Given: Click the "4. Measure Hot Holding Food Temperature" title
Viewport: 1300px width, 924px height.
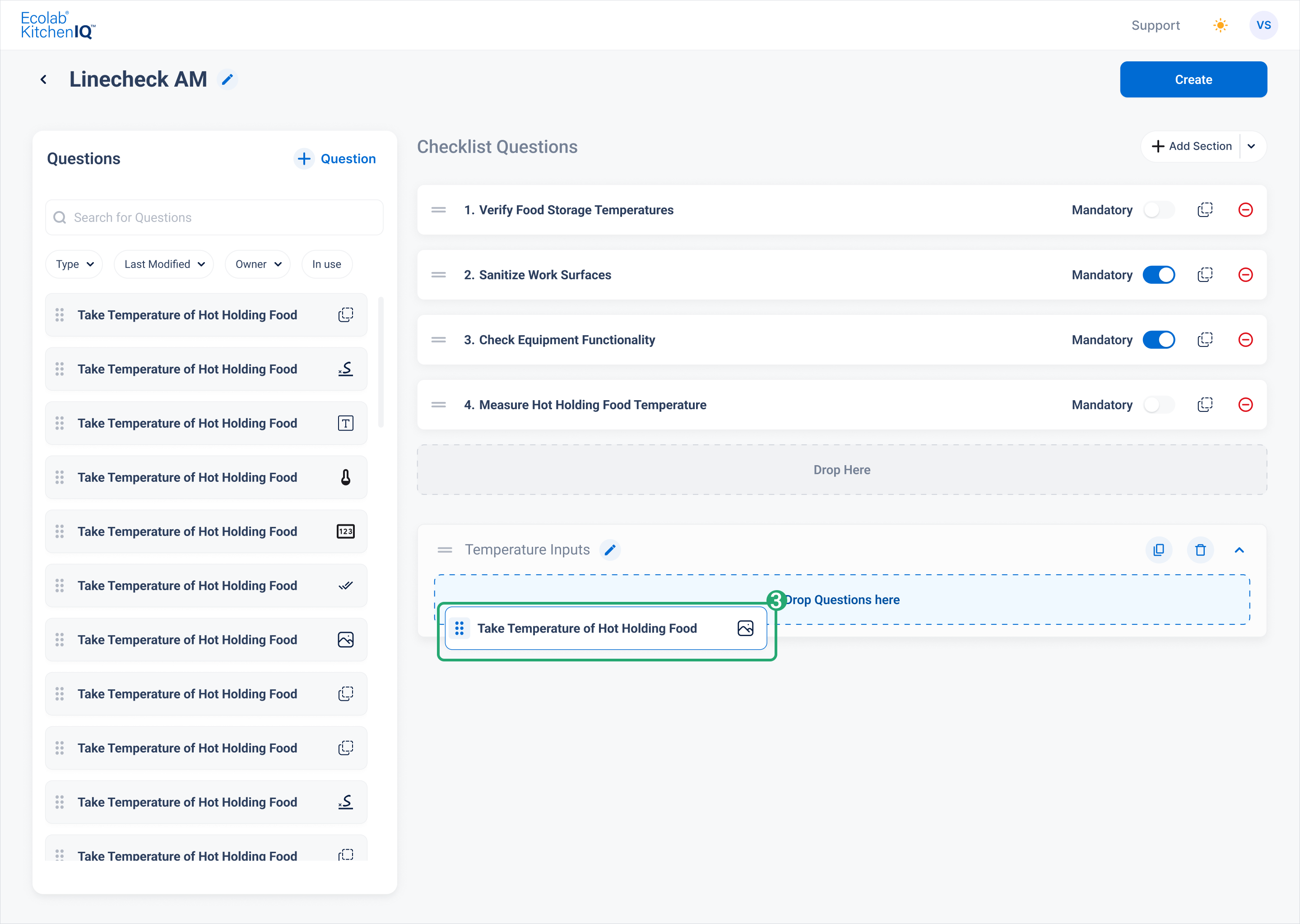Looking at the screenshot, I should point(585,405).
